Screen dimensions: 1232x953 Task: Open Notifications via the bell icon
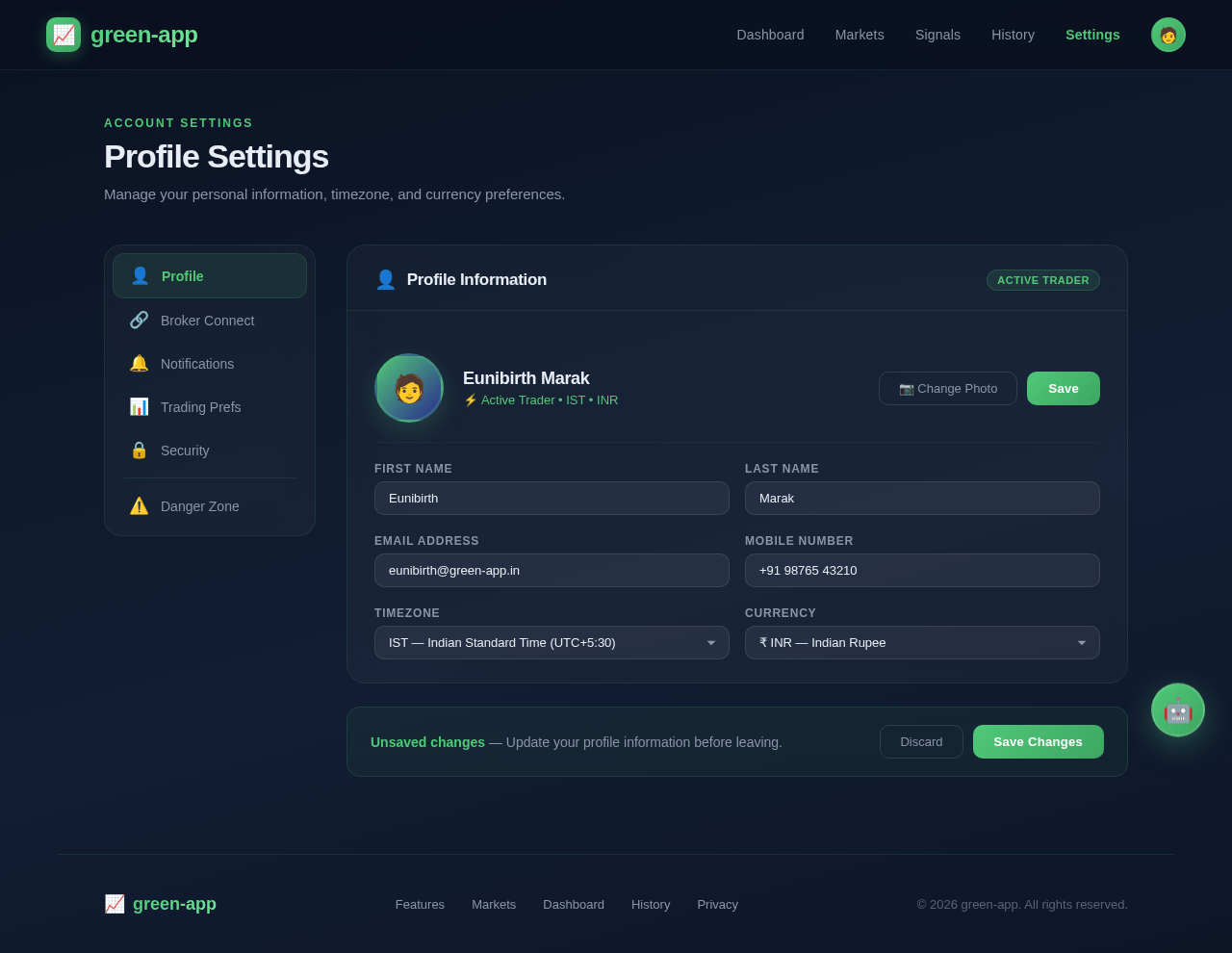[x=140, y=363]
